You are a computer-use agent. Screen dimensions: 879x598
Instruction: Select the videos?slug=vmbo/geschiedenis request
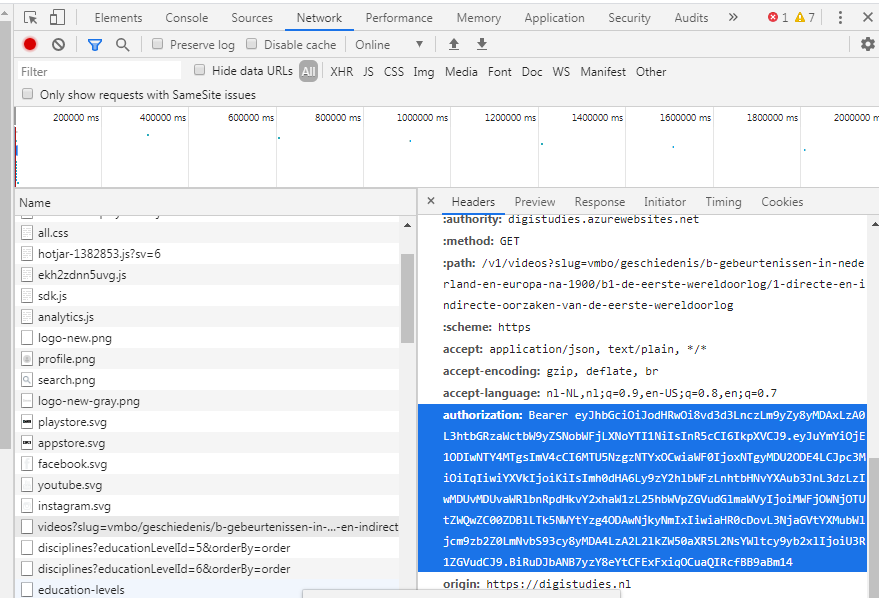click(207, 527)
